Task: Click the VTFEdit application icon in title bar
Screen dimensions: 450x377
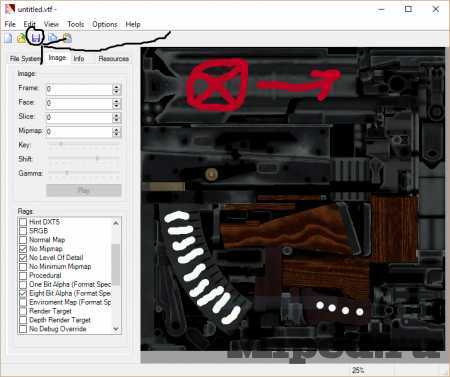Action: point(10,9)
